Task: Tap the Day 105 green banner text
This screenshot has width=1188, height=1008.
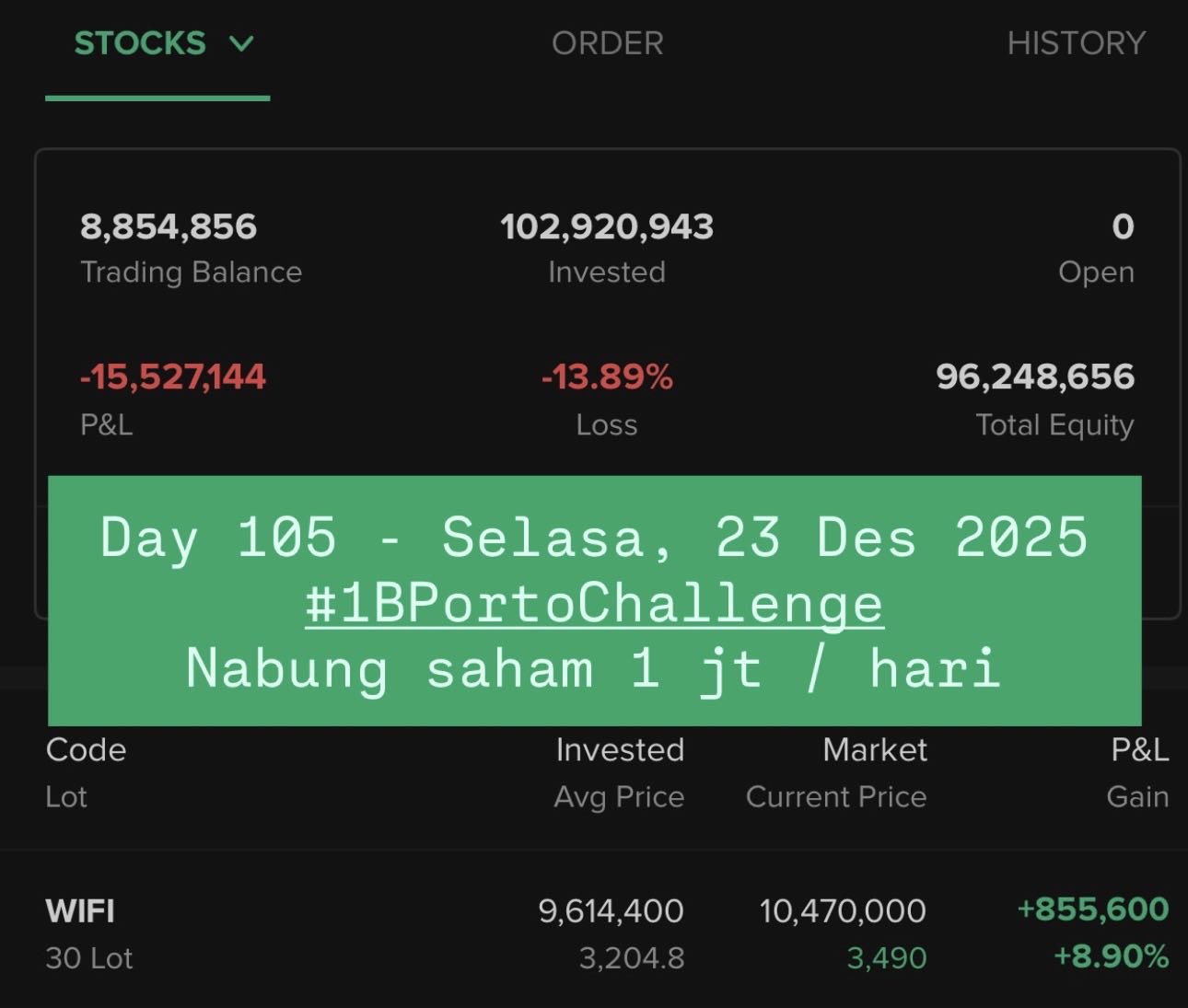Action: click(x=594, y=538)
